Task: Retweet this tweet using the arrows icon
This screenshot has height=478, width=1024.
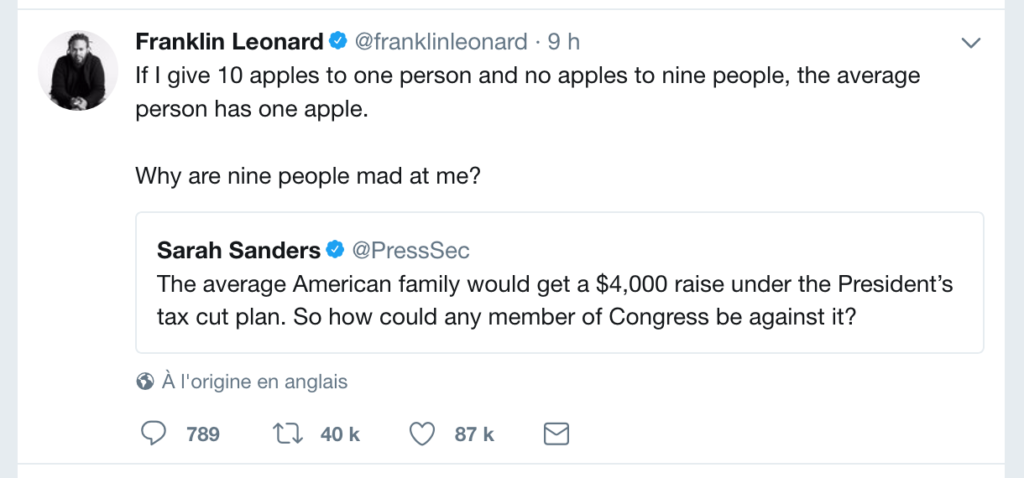Action: coord(286,433)
